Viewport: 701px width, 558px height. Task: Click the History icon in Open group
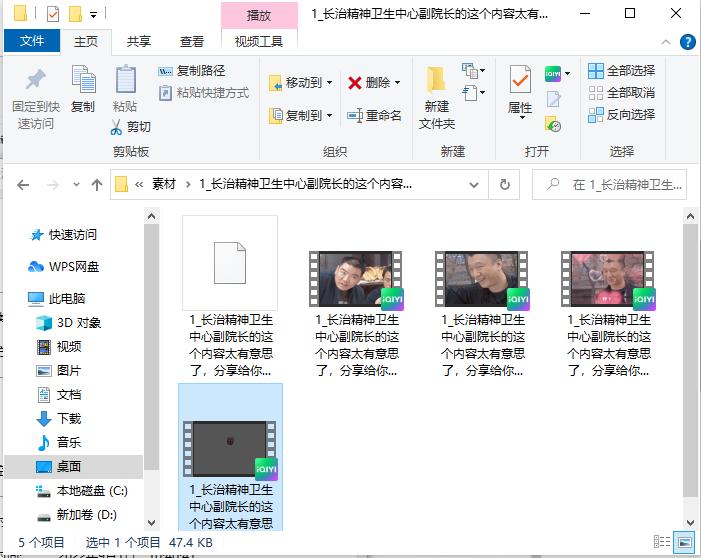pos(553,124)
